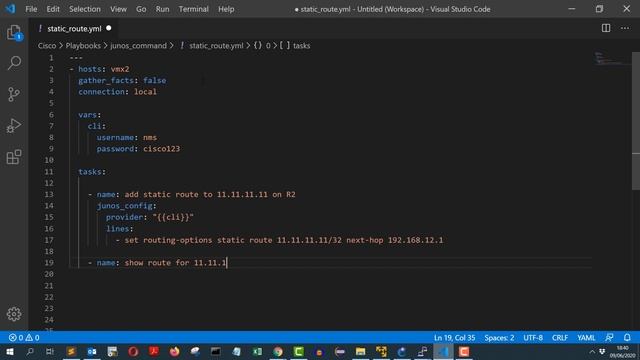Click Playbooks in the breadcrumb path
This screenshot has height=360, width=640.
[83, 46]
